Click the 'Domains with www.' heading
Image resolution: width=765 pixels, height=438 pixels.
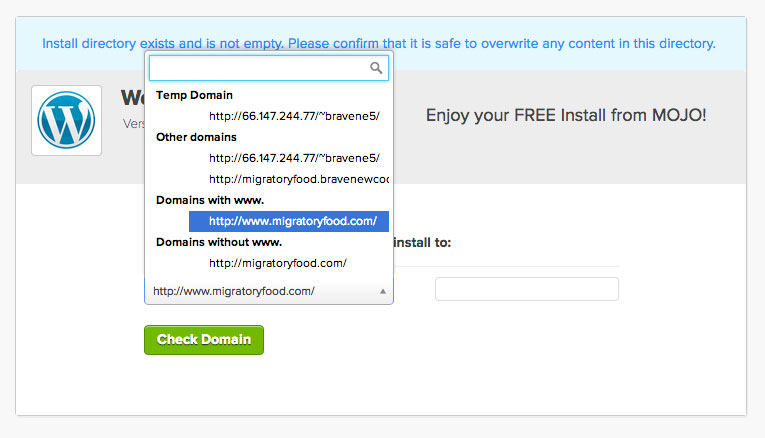pyautogui.click(x=210, y=200)
